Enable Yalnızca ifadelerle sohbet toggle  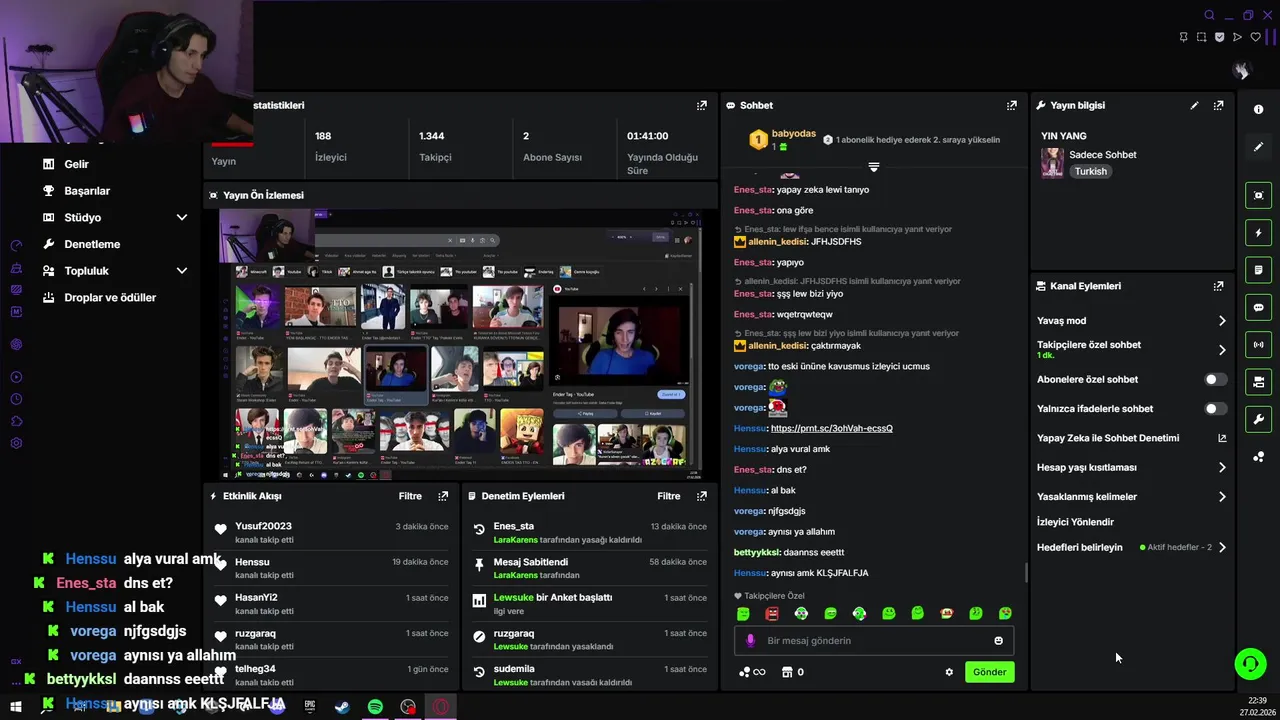[x=1215, y=409]
